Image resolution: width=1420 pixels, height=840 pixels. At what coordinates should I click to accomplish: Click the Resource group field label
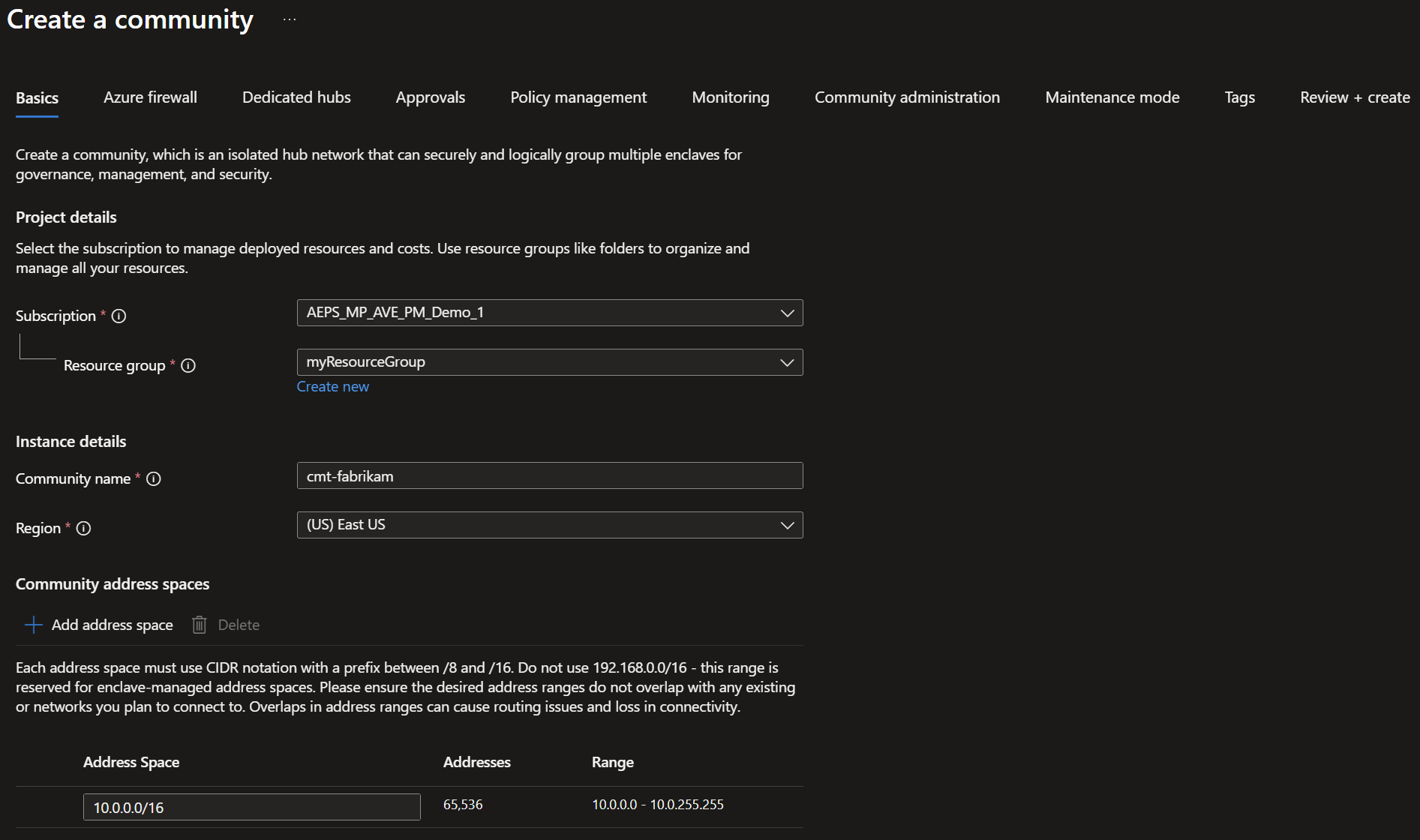[114, 366]
